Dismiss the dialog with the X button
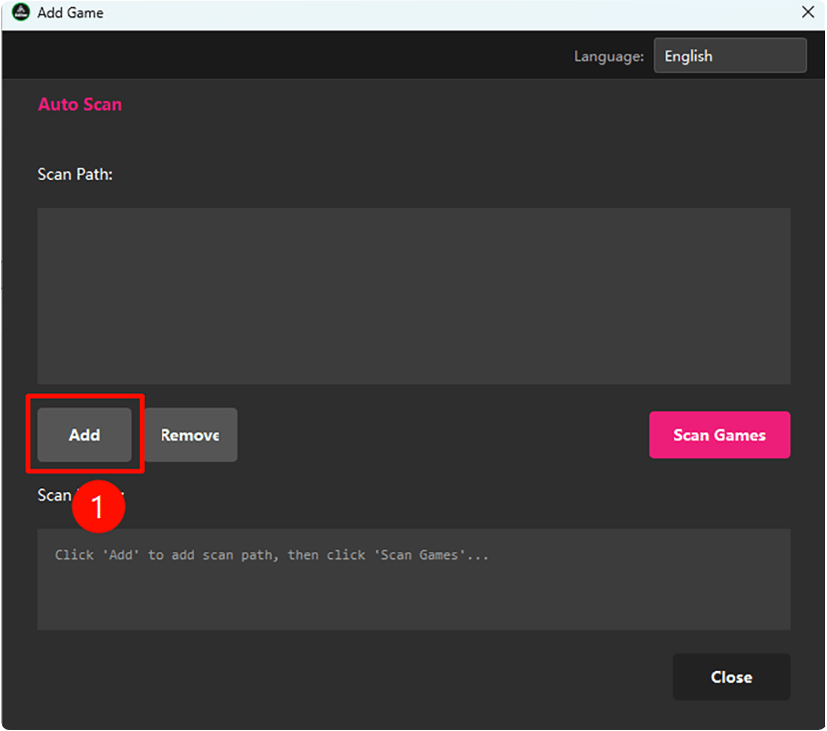 point(808,13)
